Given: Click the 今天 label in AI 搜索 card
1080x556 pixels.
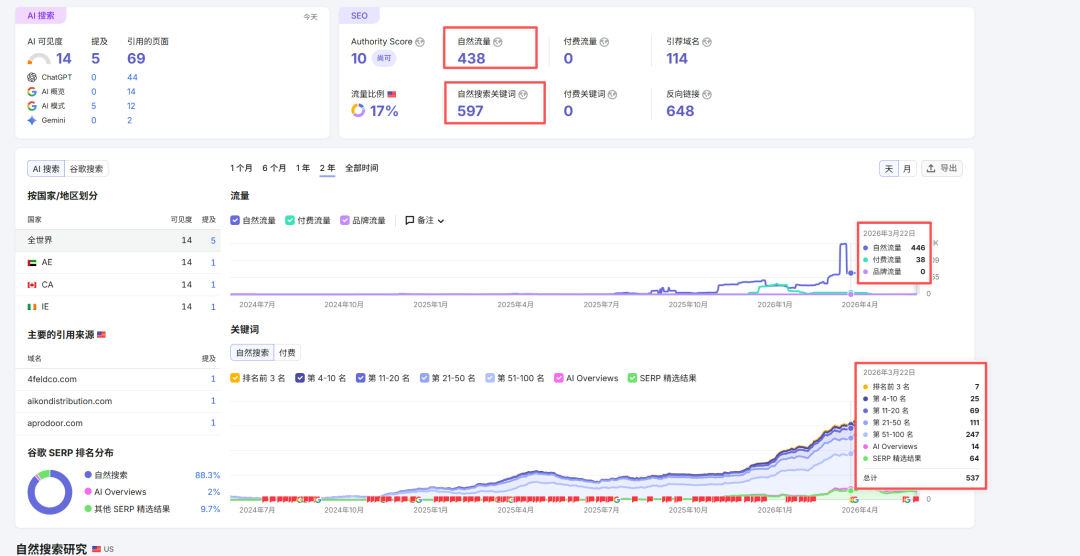Looking at the screenshot, I should pos(311,17).
